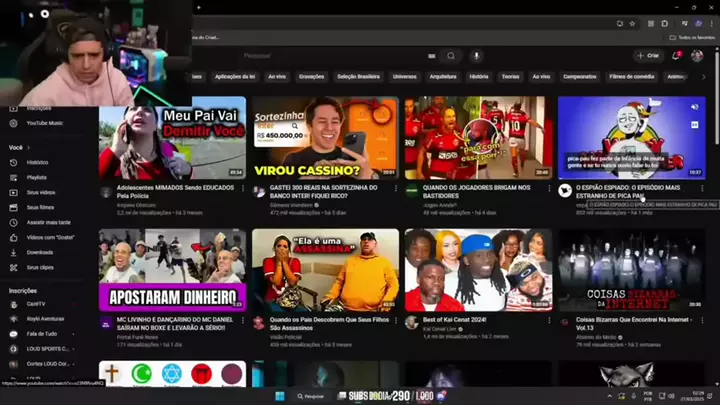Viewport: 720px width, 405px height.
Task: Open the Downloads sidebar item
Action: (40, 252)
